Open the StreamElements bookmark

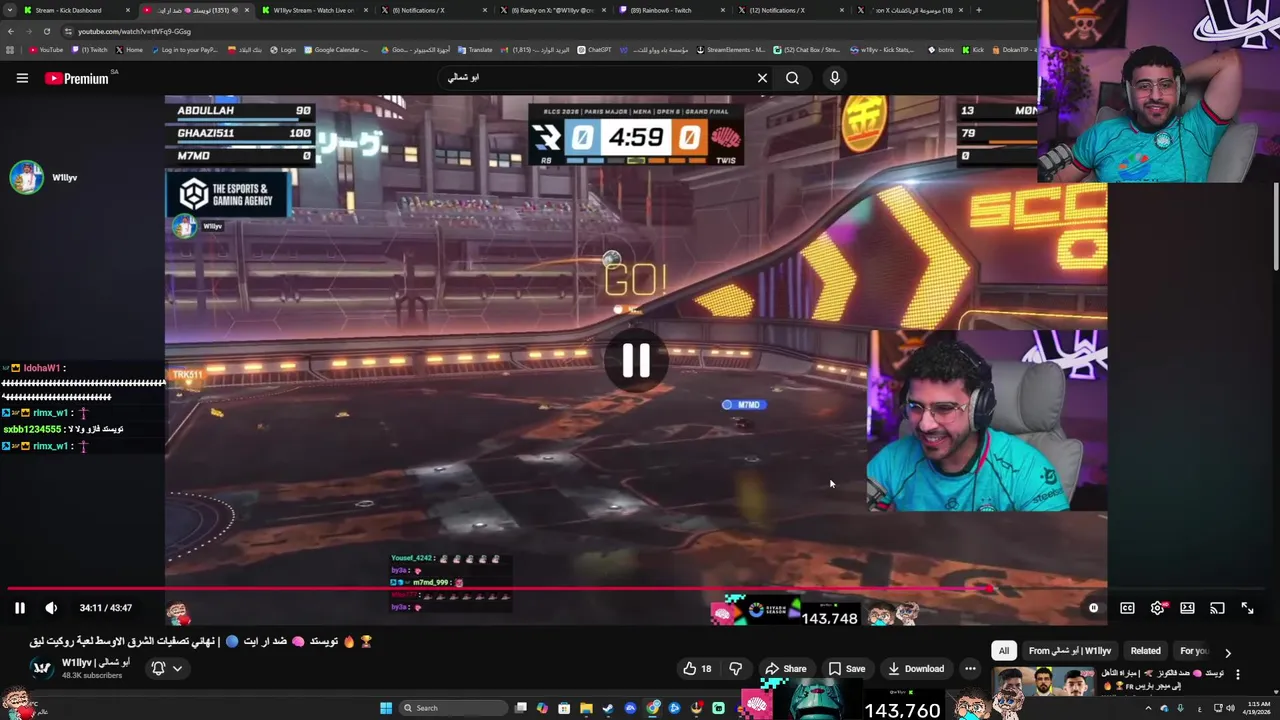click(731, 50)
